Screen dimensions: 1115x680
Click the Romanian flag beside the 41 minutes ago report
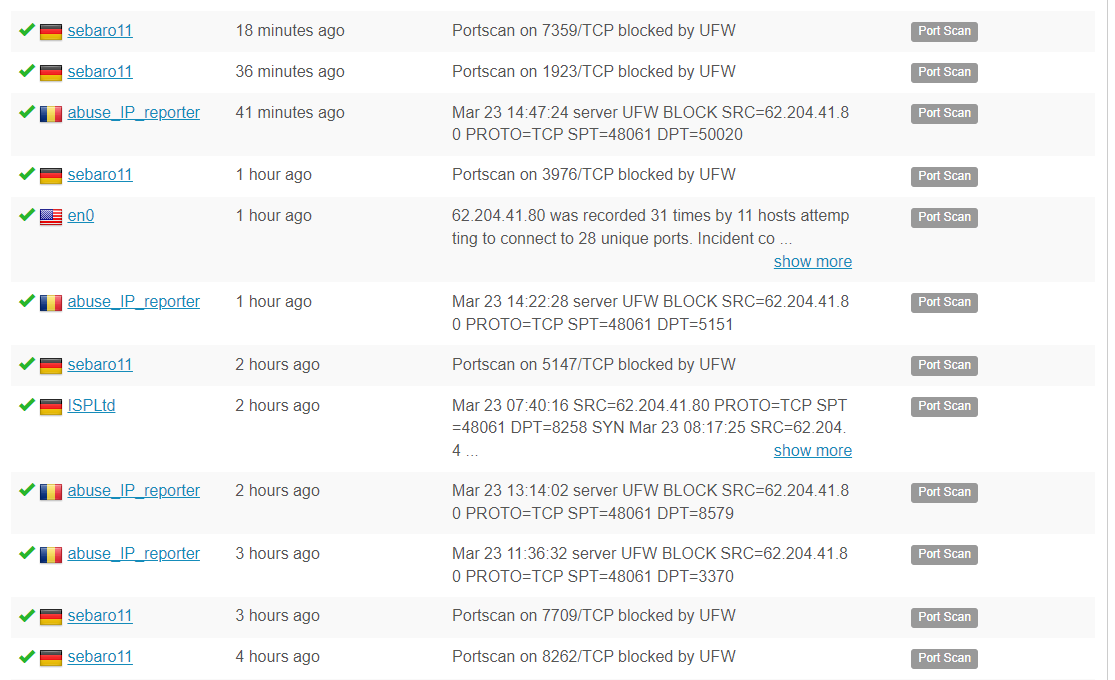coord(50,114)
